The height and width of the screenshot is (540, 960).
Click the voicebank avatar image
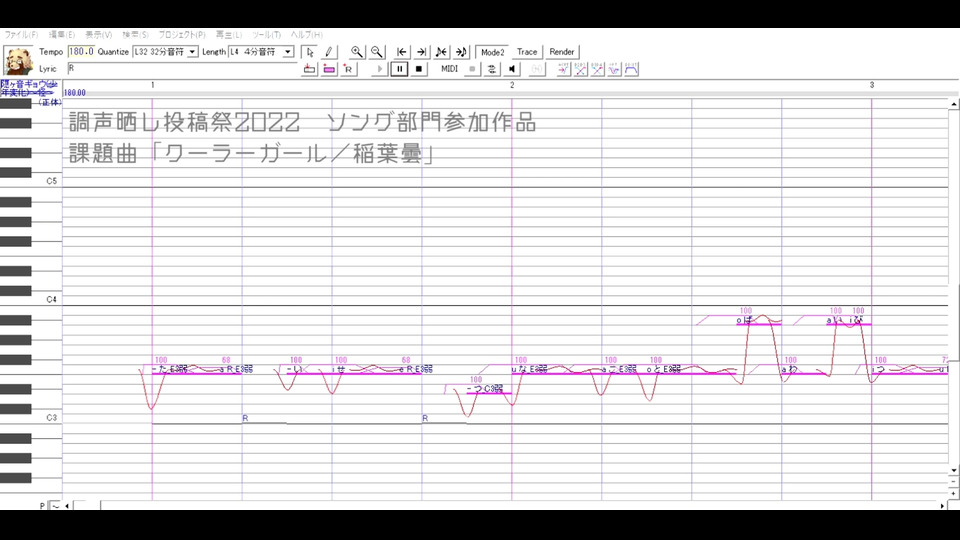(18, 61)
